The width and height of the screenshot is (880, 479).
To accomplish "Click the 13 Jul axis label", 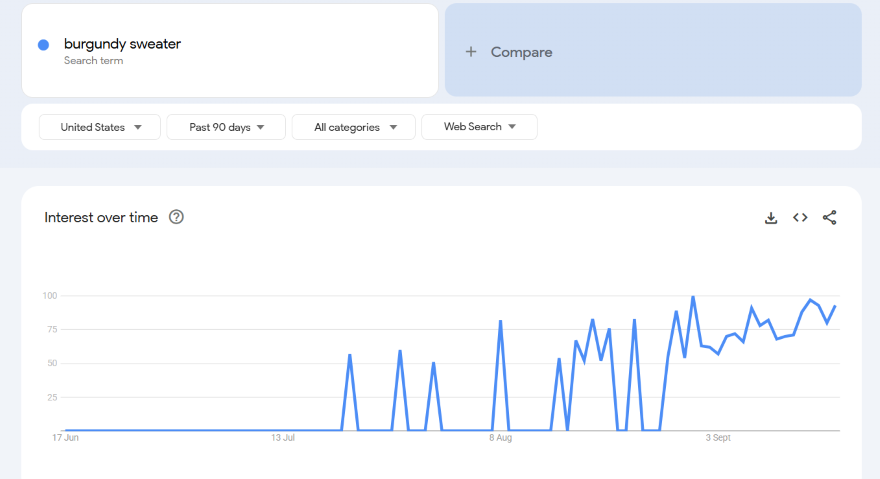I will tap(283, 438).
